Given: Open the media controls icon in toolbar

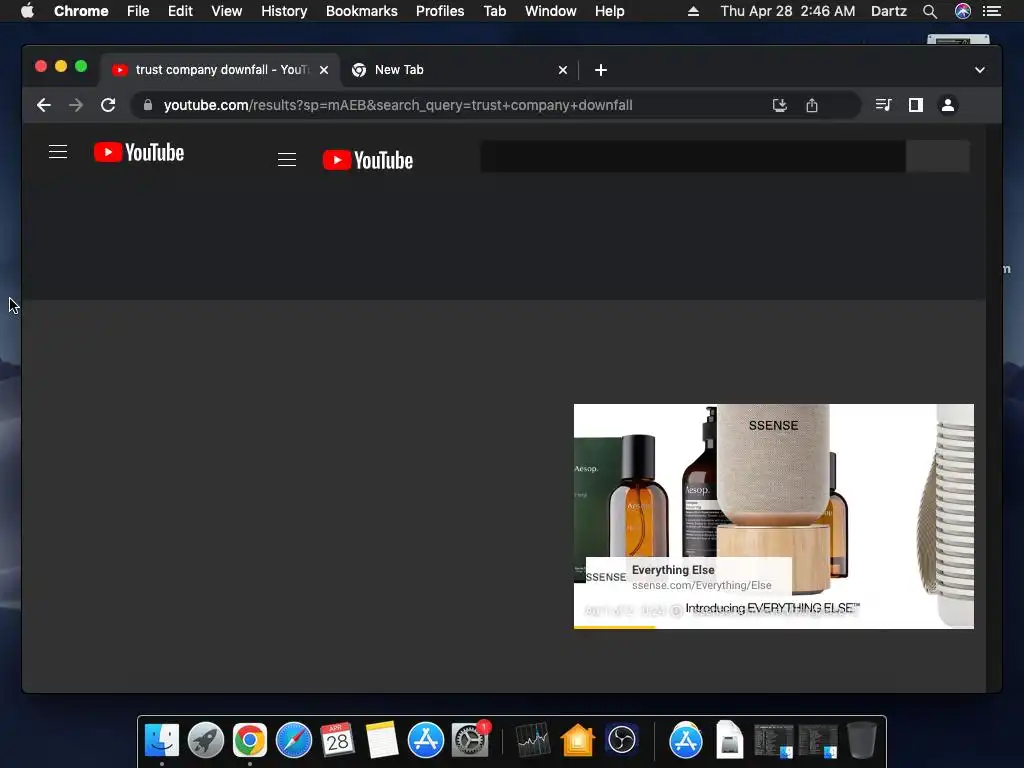Looking at the screenshot, I should [883, 104].
